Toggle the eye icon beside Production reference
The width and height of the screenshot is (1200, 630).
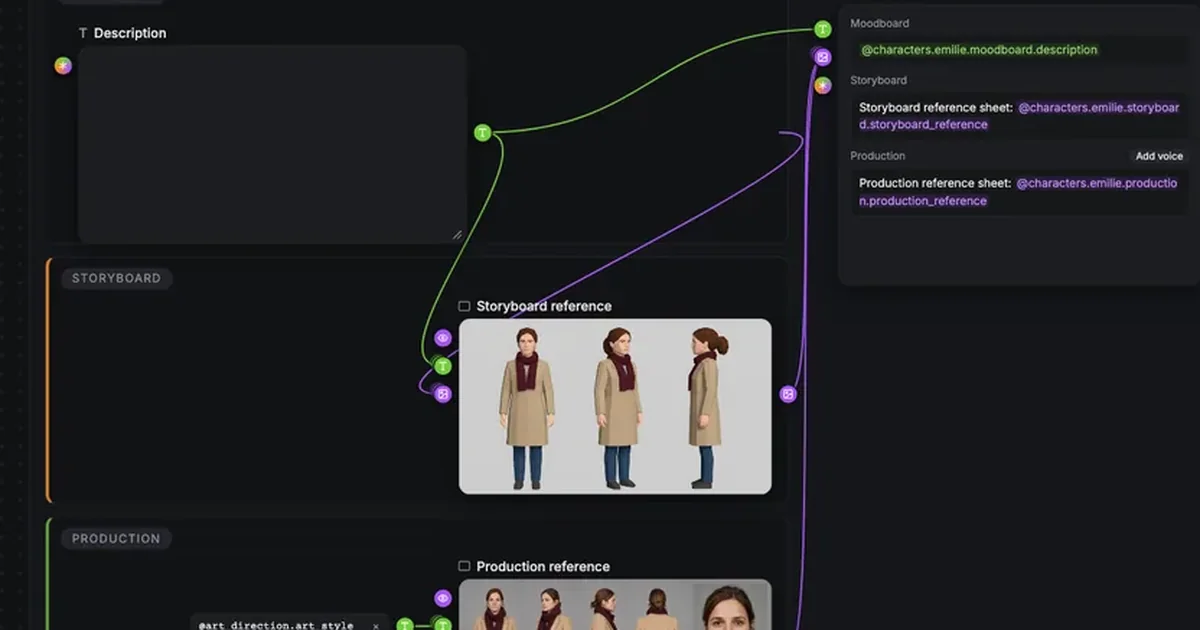(443, 598)
